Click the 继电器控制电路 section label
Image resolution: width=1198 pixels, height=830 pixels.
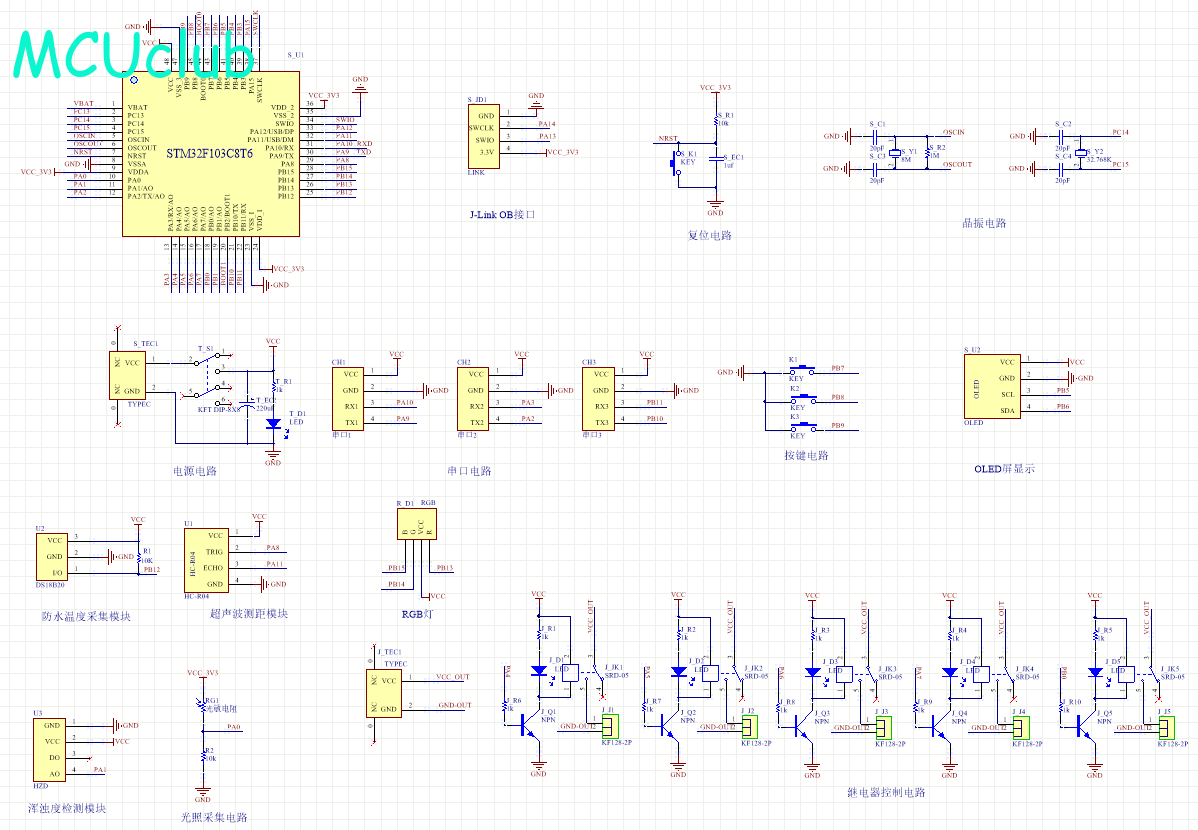coord(886,792)
